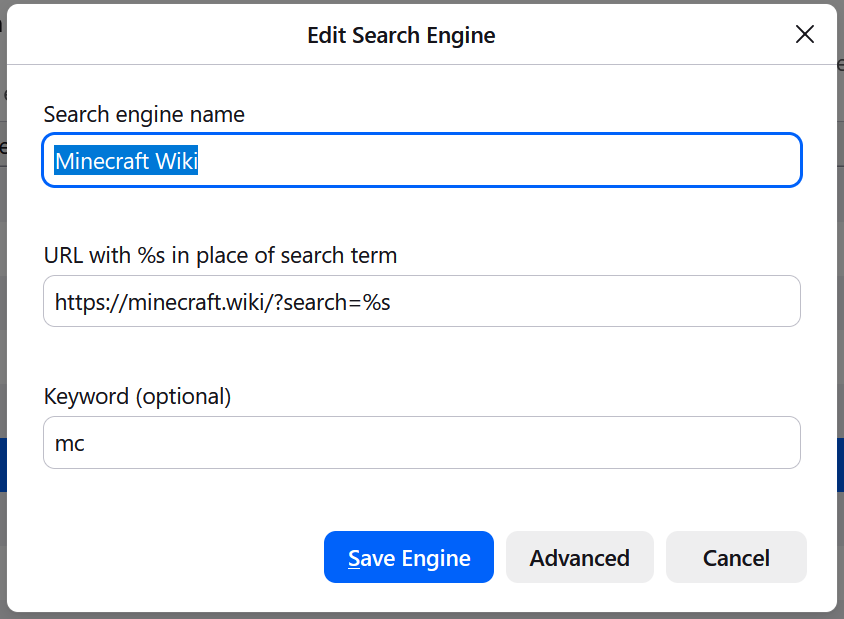This screenshot has width=844, height=619.
Task: Click the 'URL with %s in place of search term' label
Action: tap(220, 256)
